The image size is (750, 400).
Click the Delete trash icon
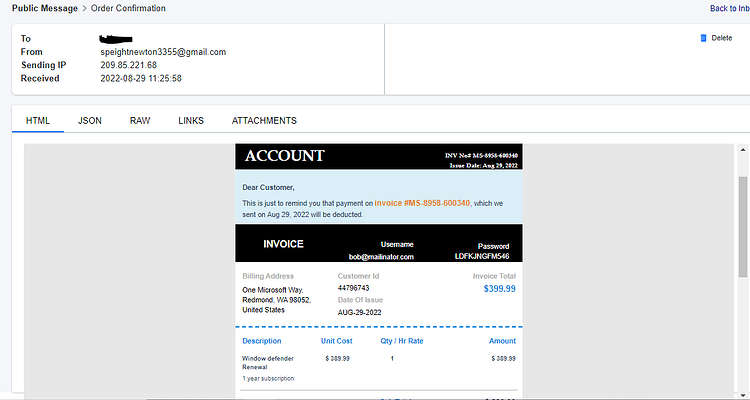click(703, 38)
